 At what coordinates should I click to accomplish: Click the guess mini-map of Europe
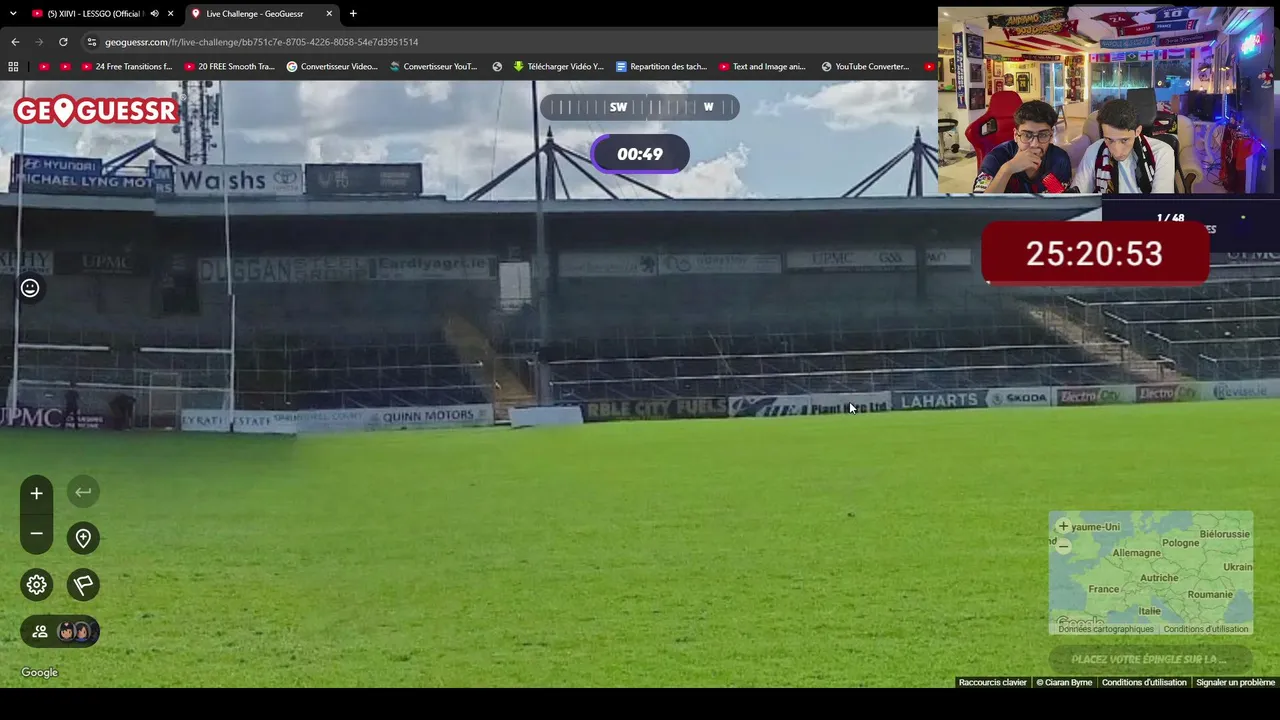point(1151,573)
